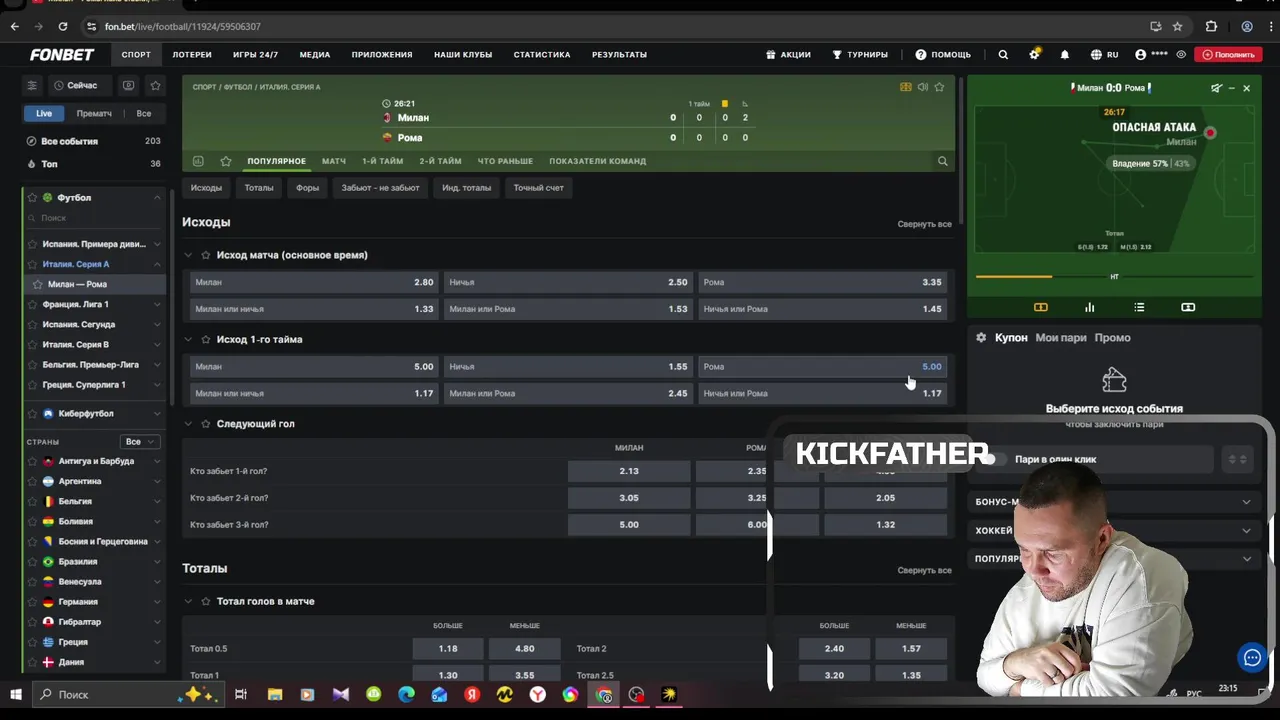The width and height of the screenshot is (1280, 720).
Task: Open the sidebar filter settings icon
Action: pos(32,86)
